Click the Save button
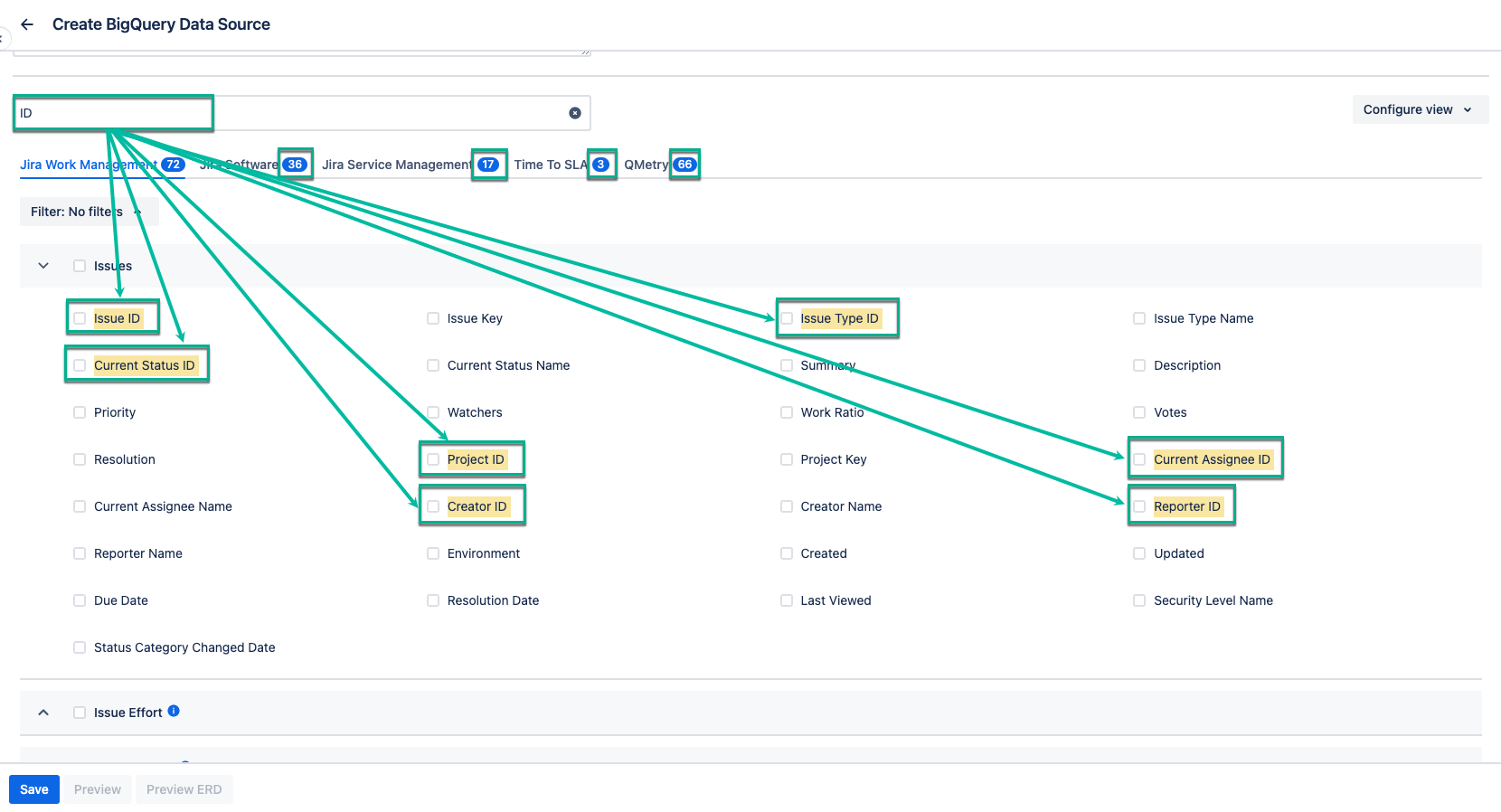This screenshot has height=812, width=1501. (34, 789)
